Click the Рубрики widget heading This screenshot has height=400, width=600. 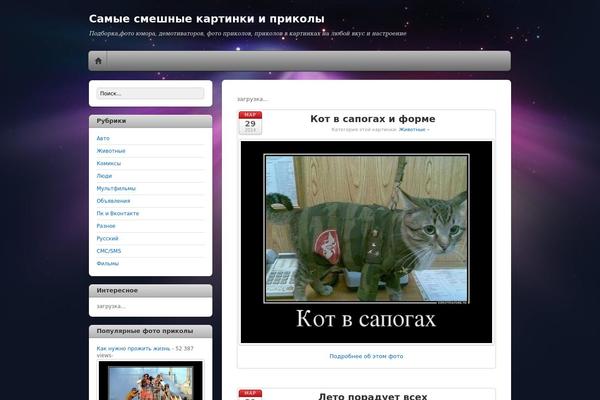tap(111, 121)
